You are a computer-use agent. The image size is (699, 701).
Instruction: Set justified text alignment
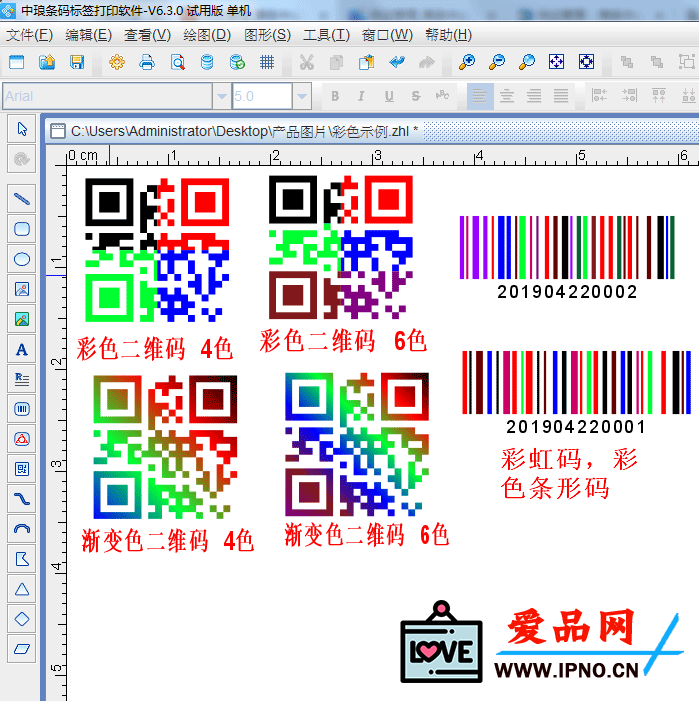coord(561,96)
